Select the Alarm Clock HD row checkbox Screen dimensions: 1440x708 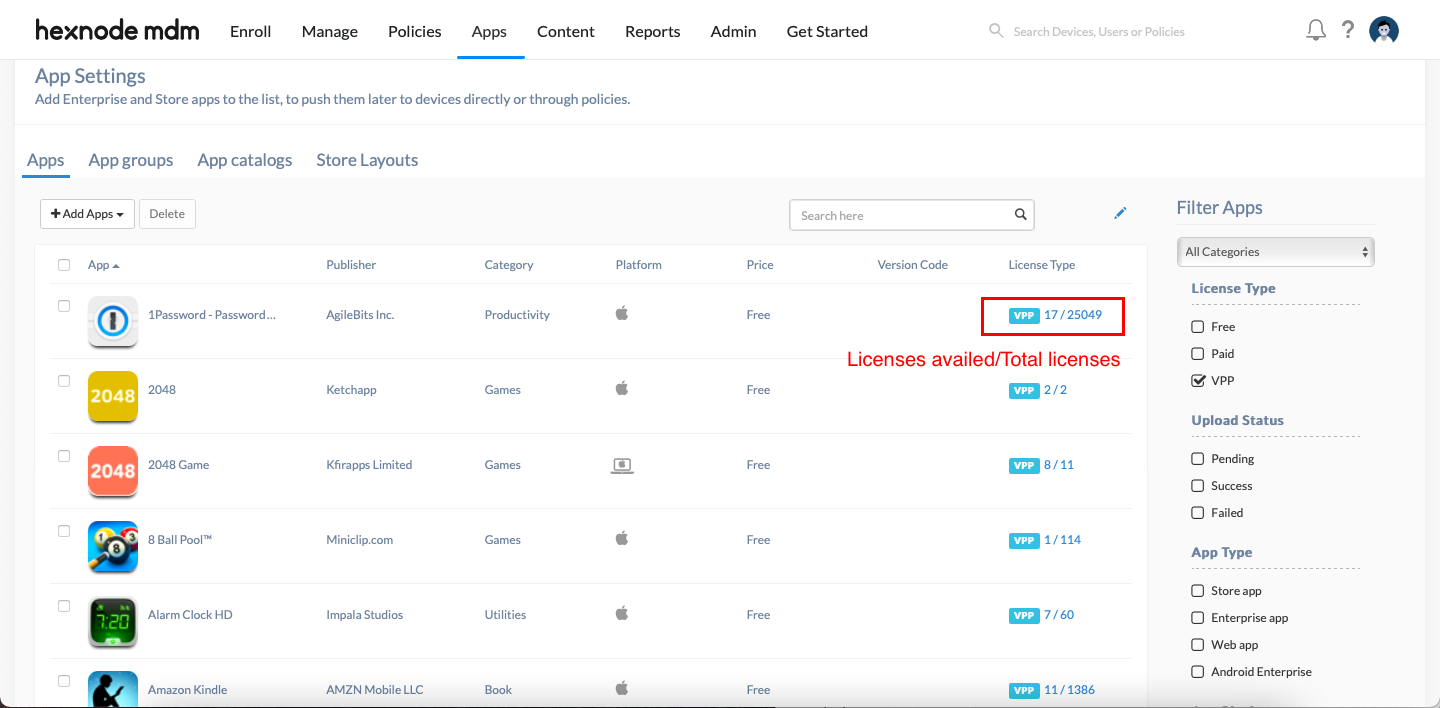(64, 606)
